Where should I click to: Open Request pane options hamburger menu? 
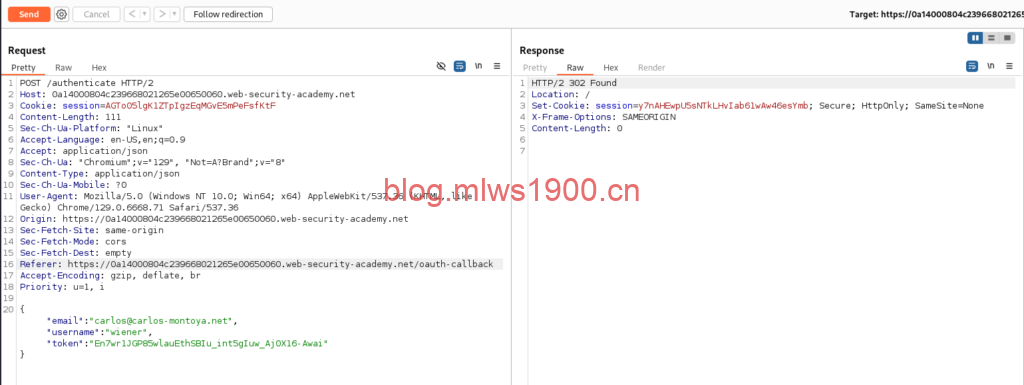497,67
